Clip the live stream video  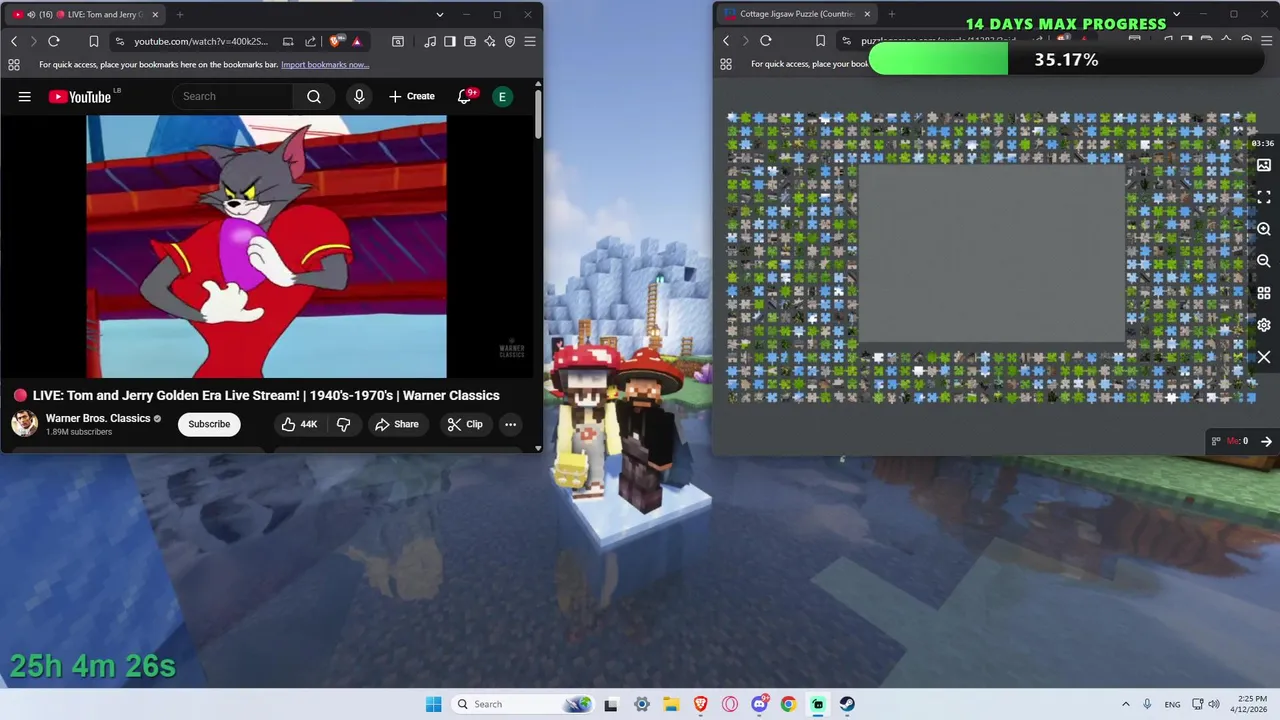pos(465,424)
